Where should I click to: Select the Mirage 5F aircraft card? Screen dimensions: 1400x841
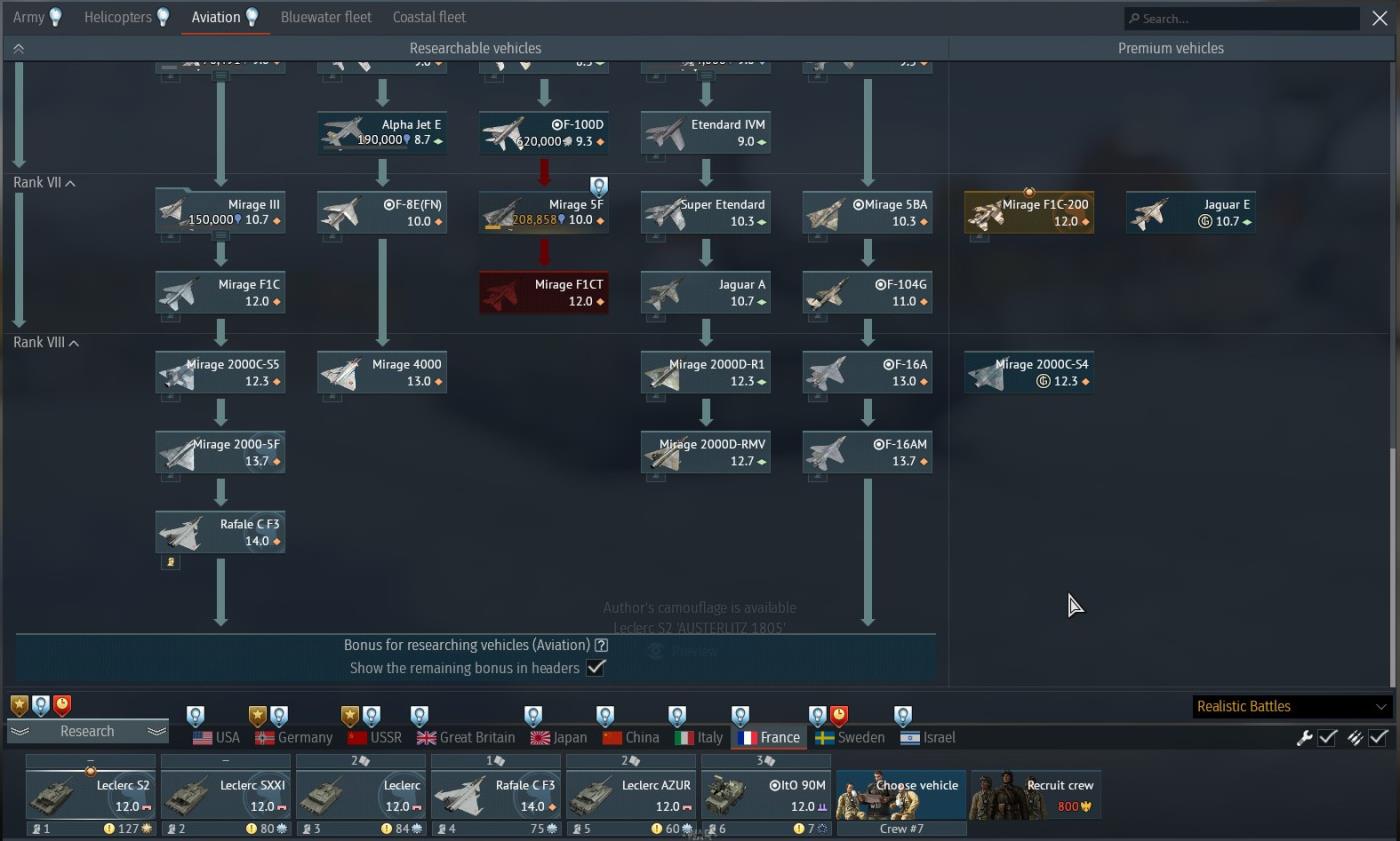544,212
